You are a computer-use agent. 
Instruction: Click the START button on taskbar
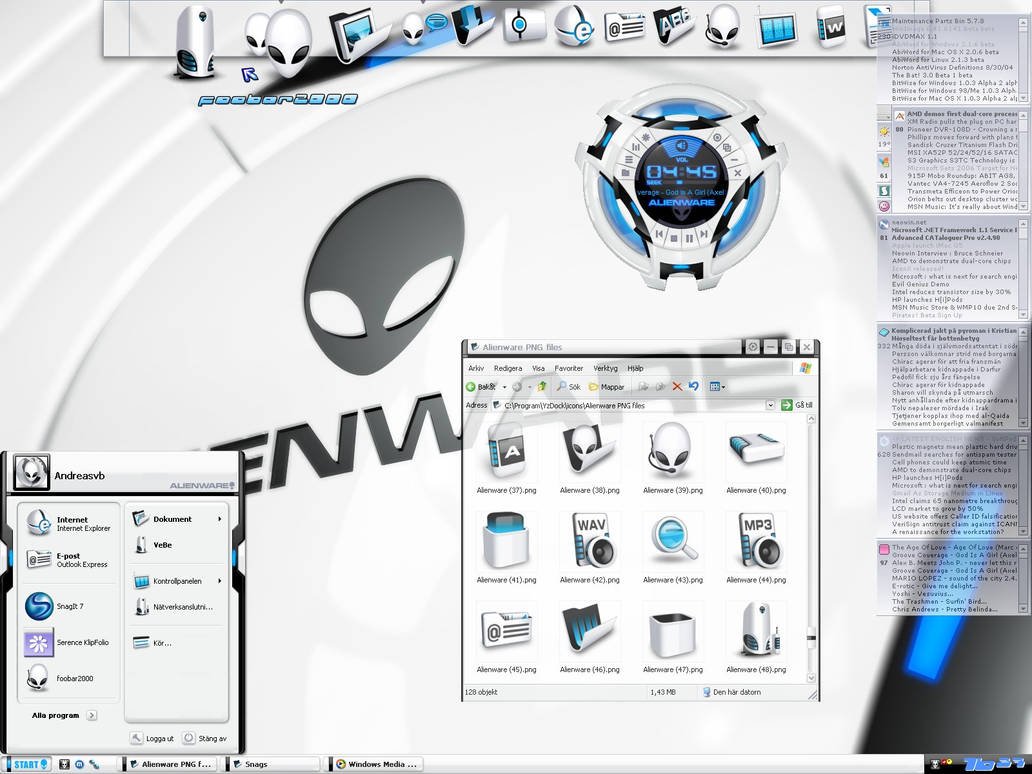[x=28, y=764]
